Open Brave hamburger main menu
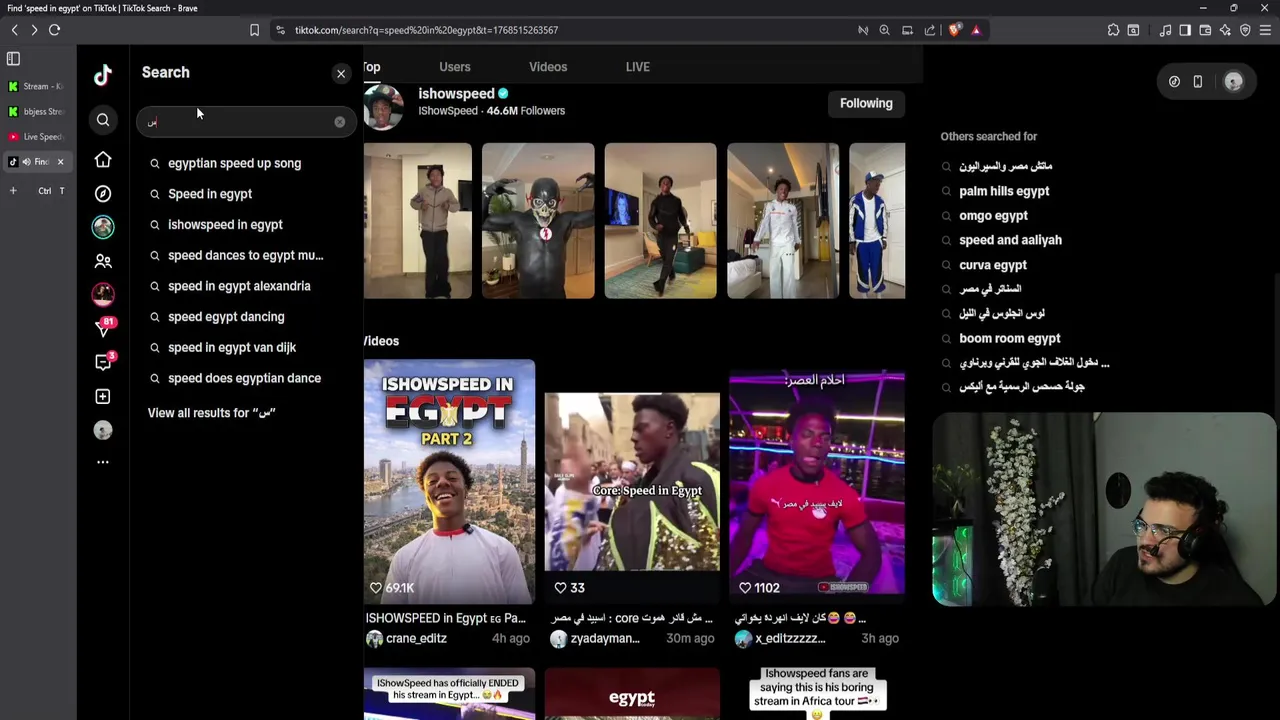This screenshot has height=720, width=1280. [x=1265, y=30]
